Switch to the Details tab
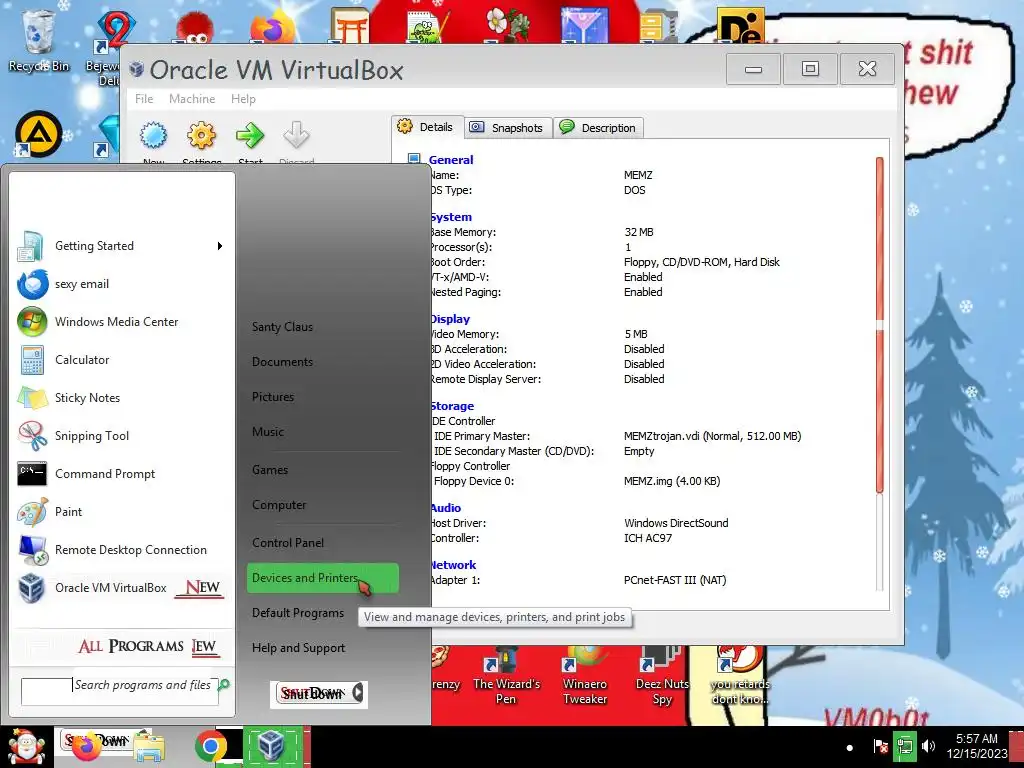Screen dimensions: 1024x768 [427, 127]
